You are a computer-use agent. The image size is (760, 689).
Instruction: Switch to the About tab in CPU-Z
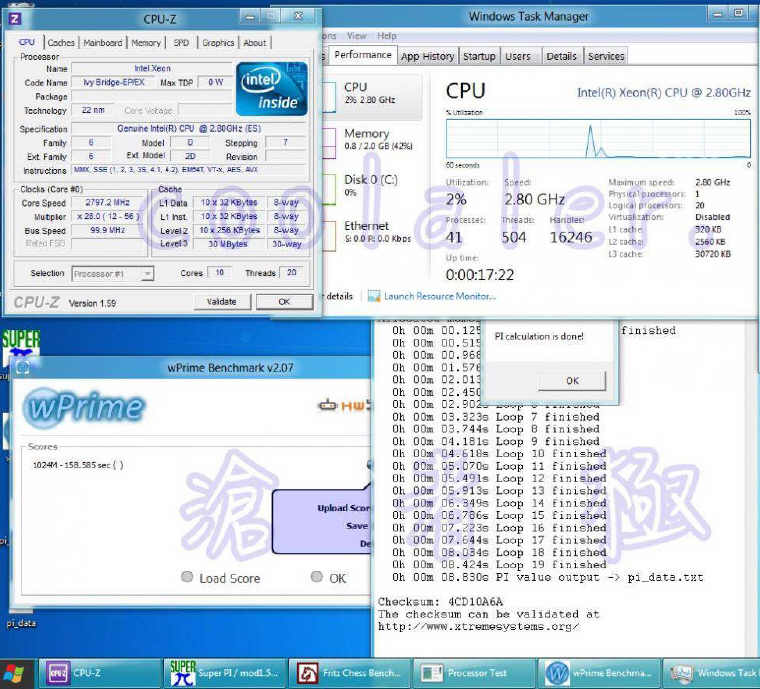(255, 43)
